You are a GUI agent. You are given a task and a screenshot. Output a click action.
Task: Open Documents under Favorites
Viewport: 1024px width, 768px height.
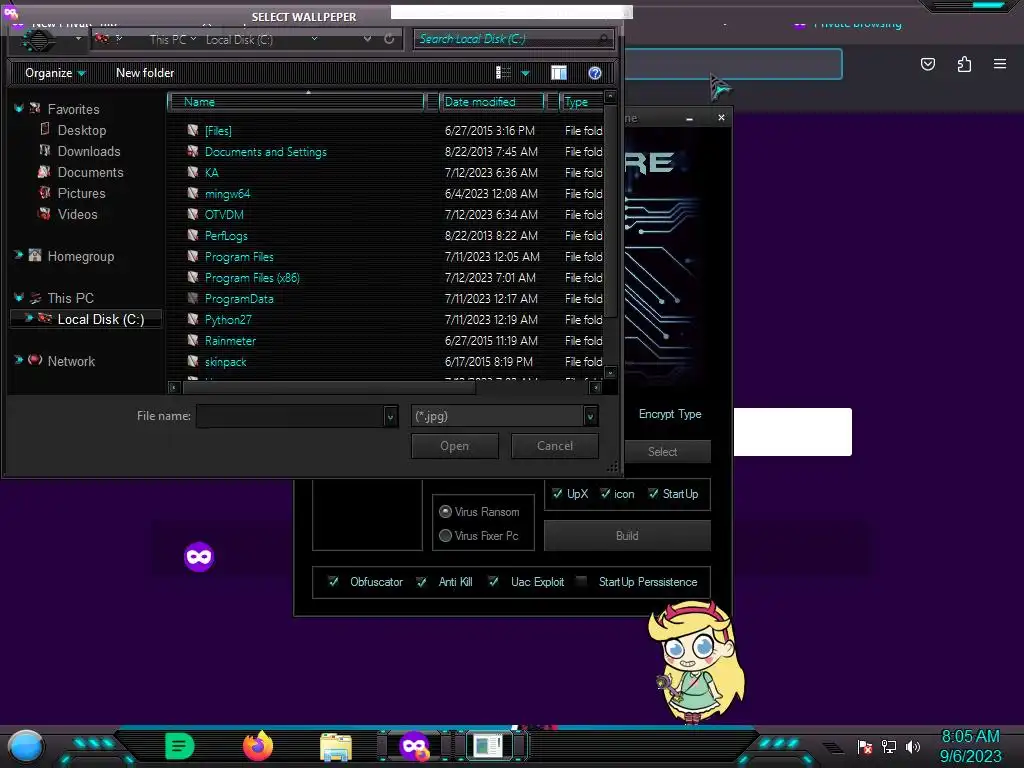pyautogui.click(x=90, y=172)
